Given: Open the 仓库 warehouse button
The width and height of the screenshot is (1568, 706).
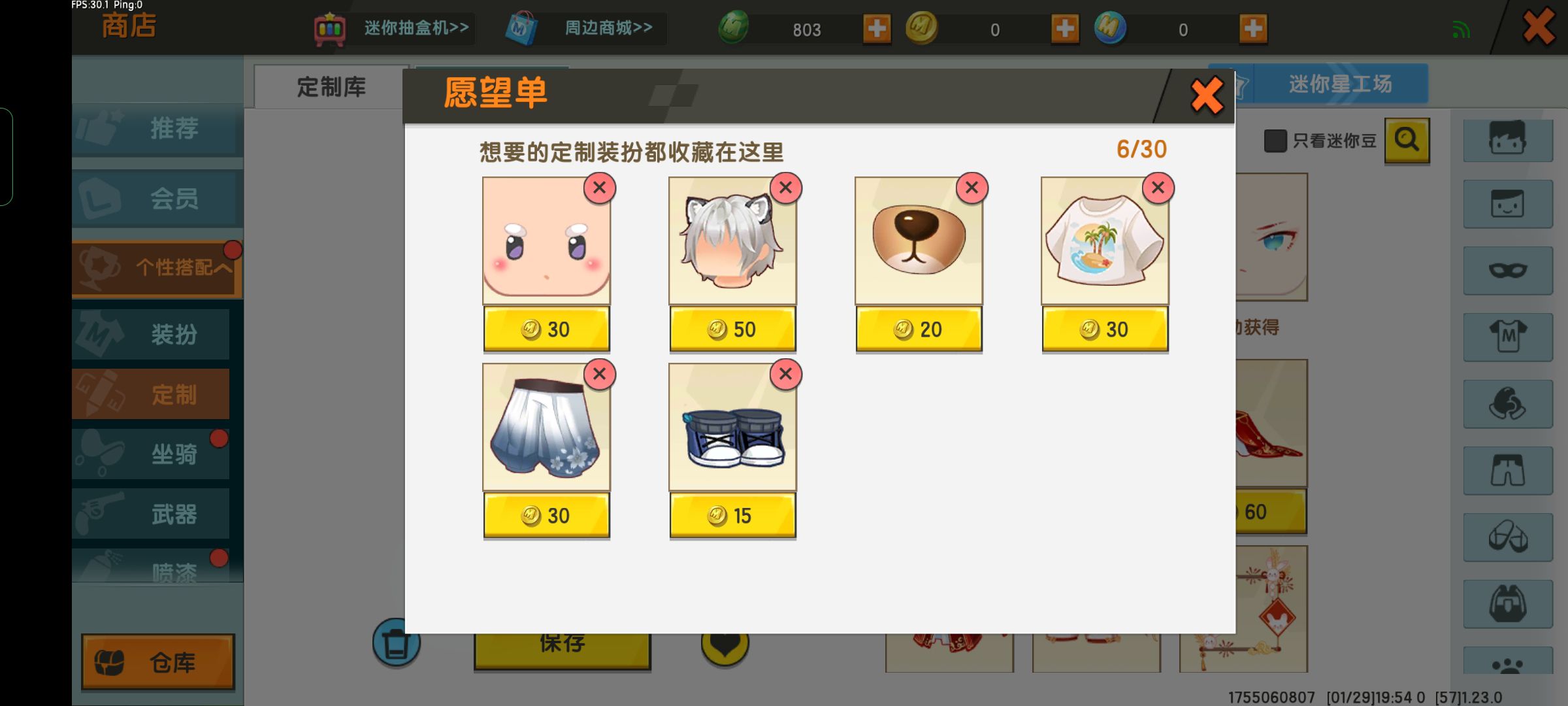Looking at the screenshot, I should pos(157,662).
